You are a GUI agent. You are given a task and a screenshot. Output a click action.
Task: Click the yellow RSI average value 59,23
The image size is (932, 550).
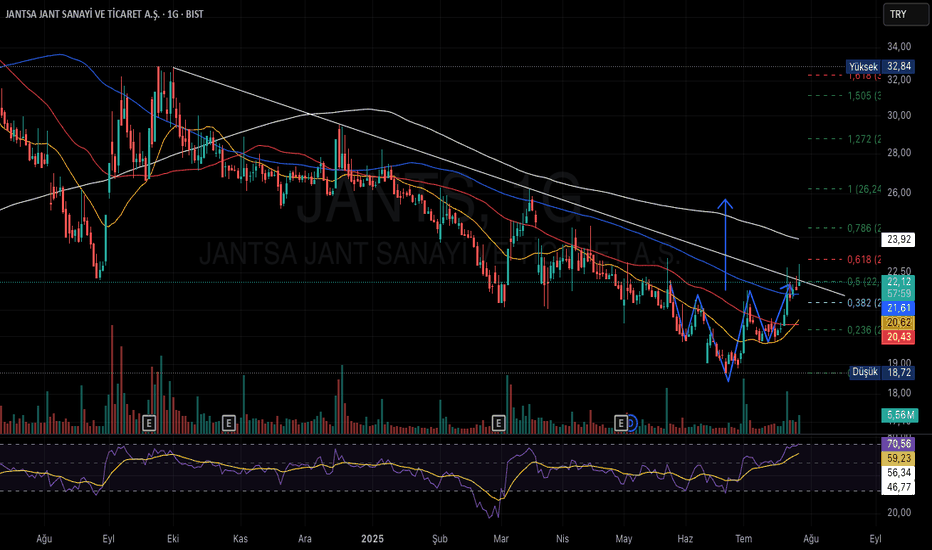click(899, 458)
